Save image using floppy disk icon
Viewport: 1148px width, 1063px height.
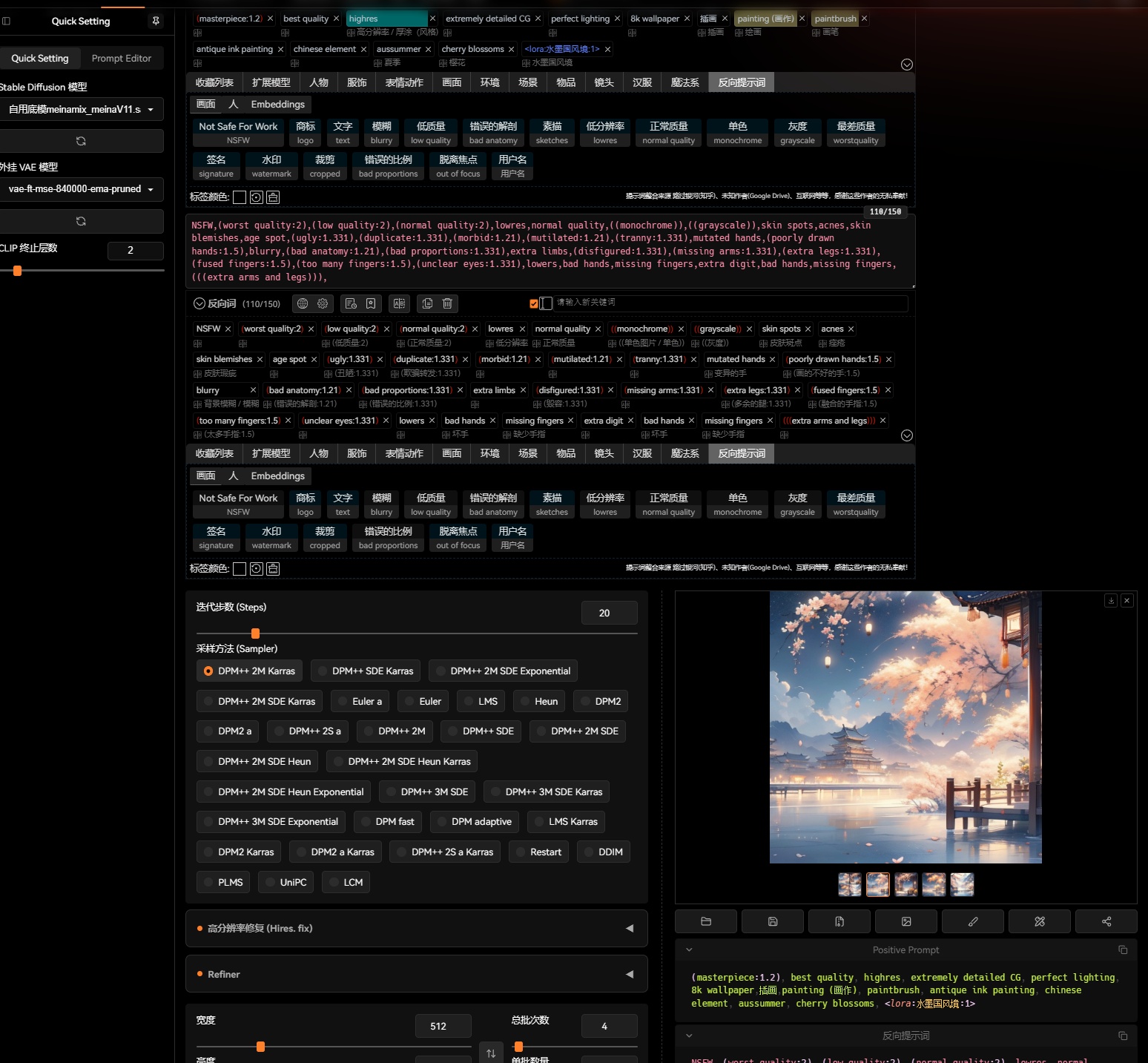[773, 921]
